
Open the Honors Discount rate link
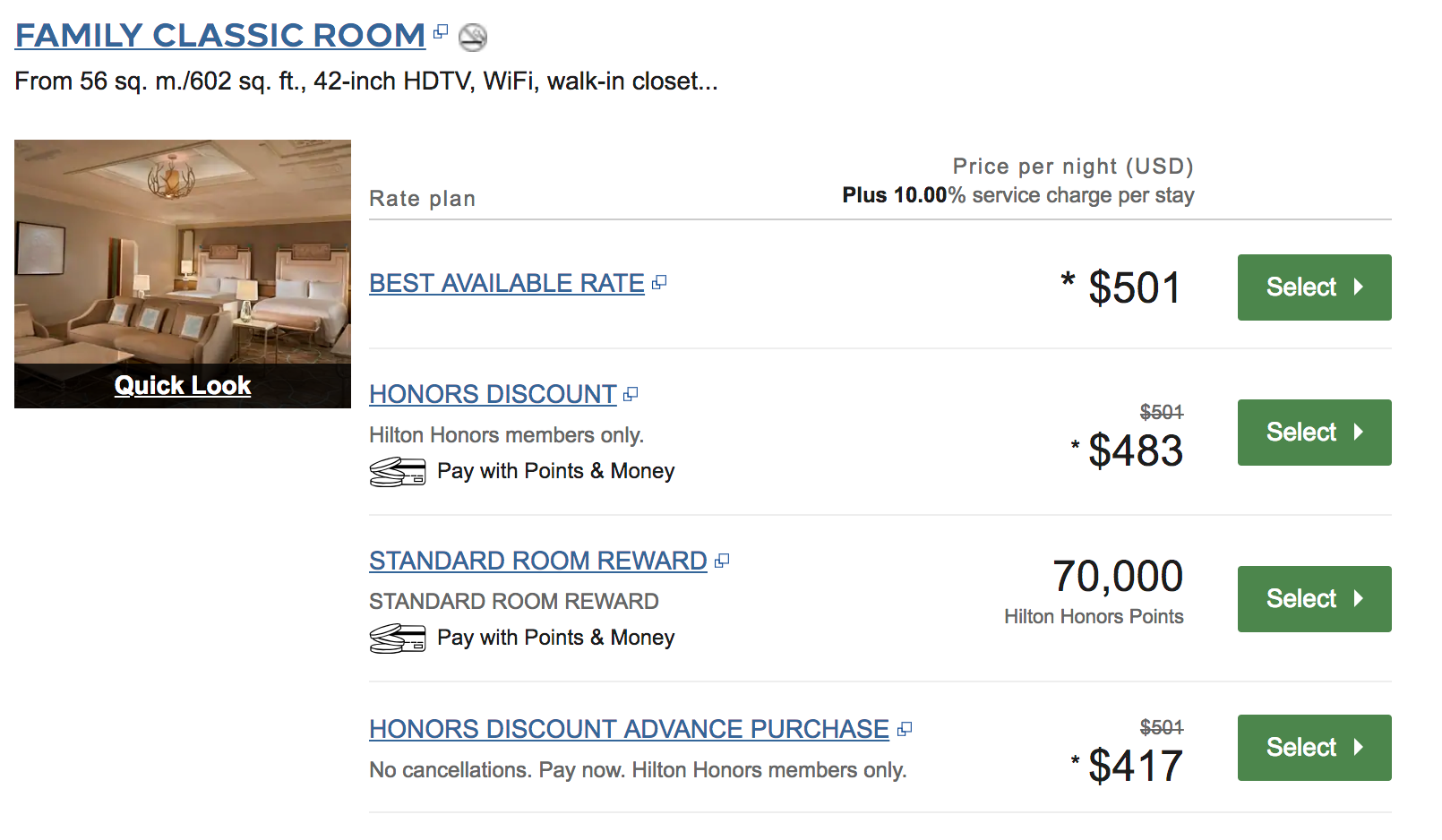tap(492, 394)
